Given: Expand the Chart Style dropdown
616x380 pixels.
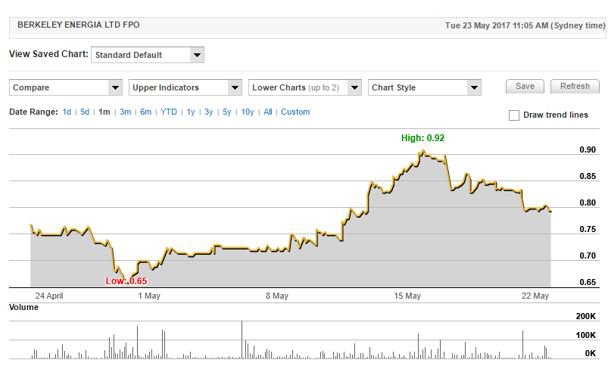Looking at the screenshot, I should coord(425,87).
